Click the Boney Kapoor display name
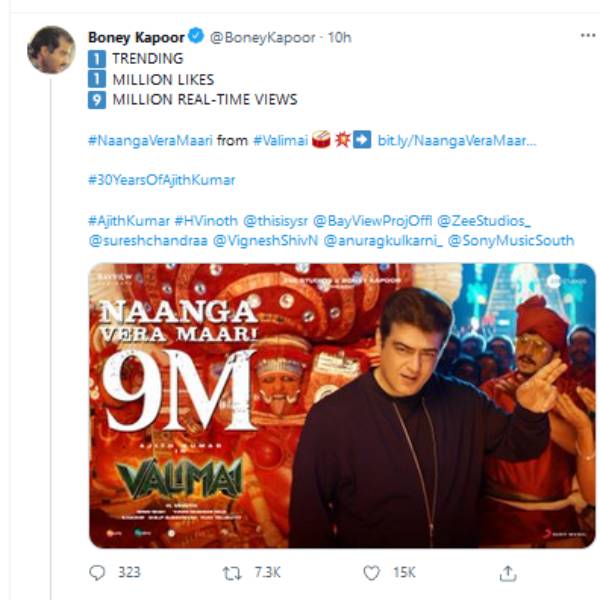Image resolution: width=600 pixels, height=600 pixels. pos(137,37)
